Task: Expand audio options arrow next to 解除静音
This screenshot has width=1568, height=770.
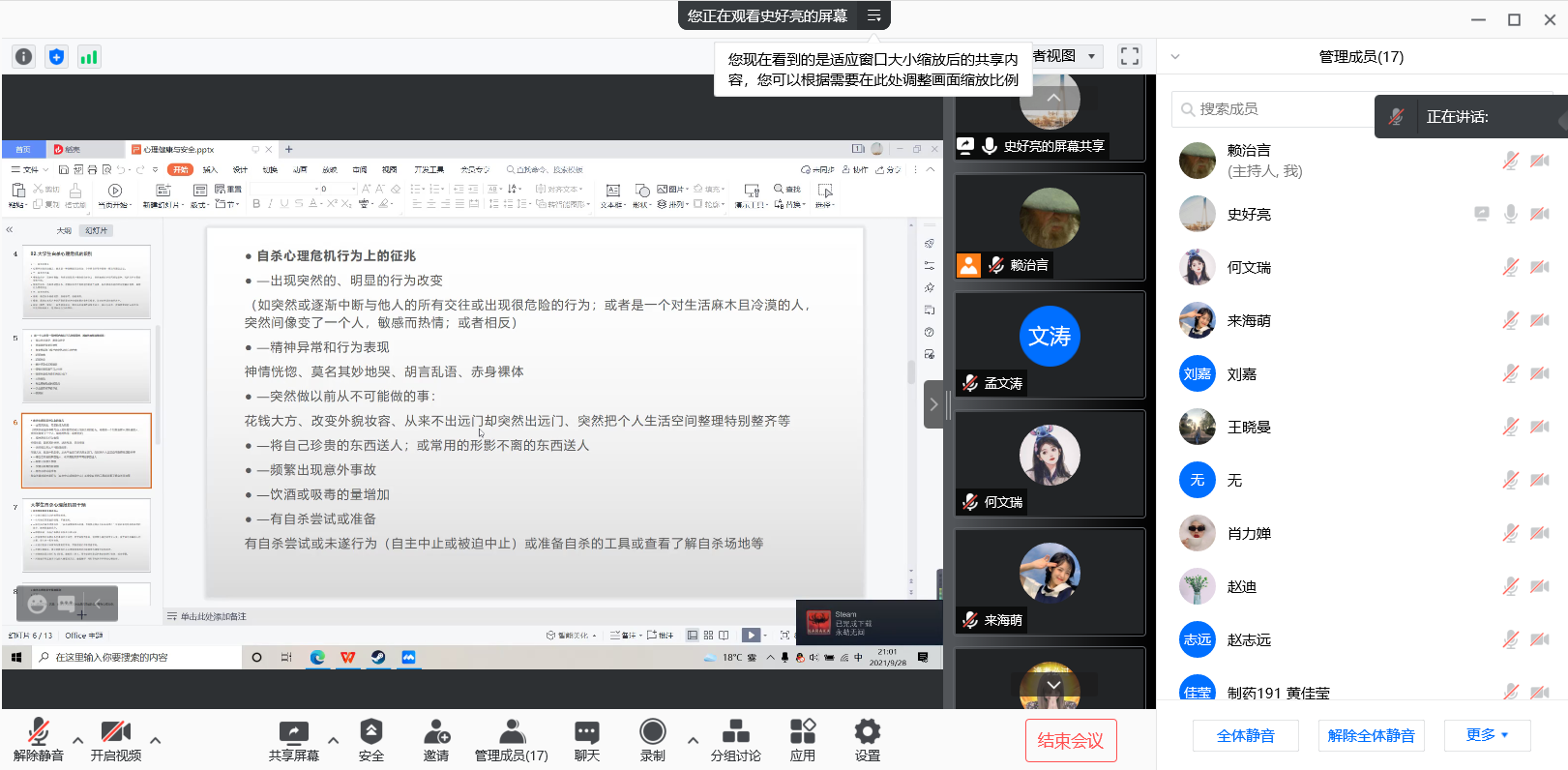Action: coord(78,740)
